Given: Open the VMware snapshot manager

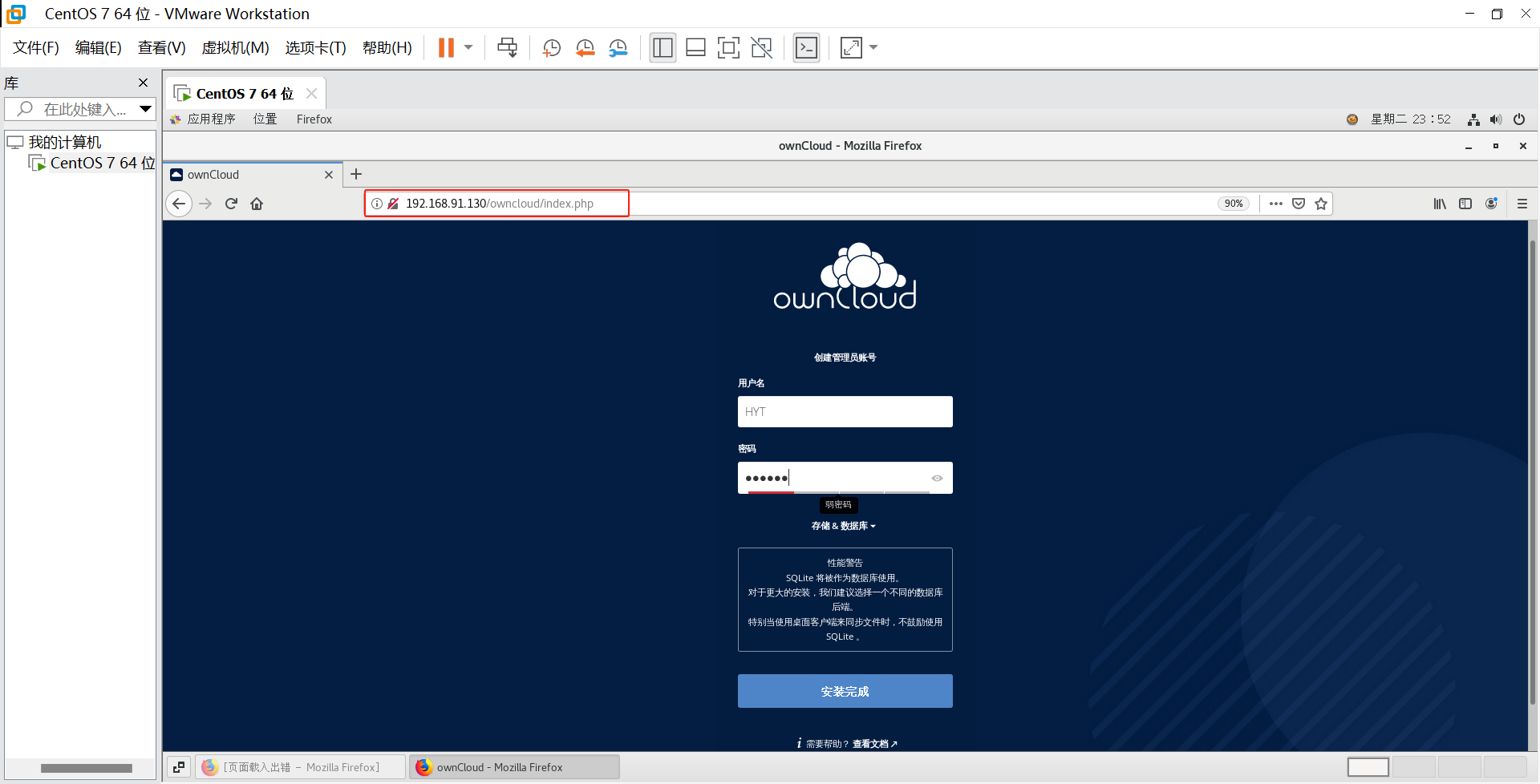Looking at the screenshot, I should pos(618,47).
